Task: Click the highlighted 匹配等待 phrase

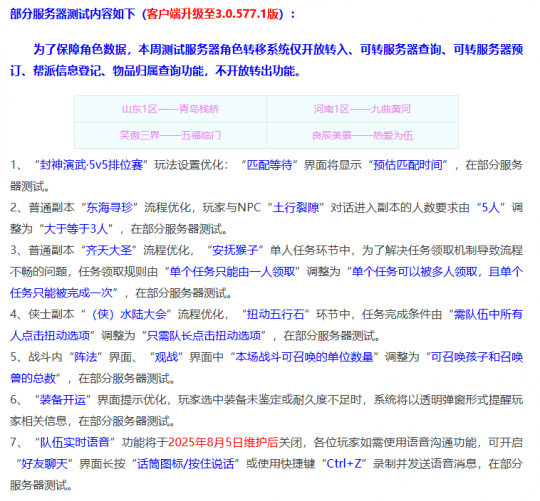Action: (x=269, y=165)
